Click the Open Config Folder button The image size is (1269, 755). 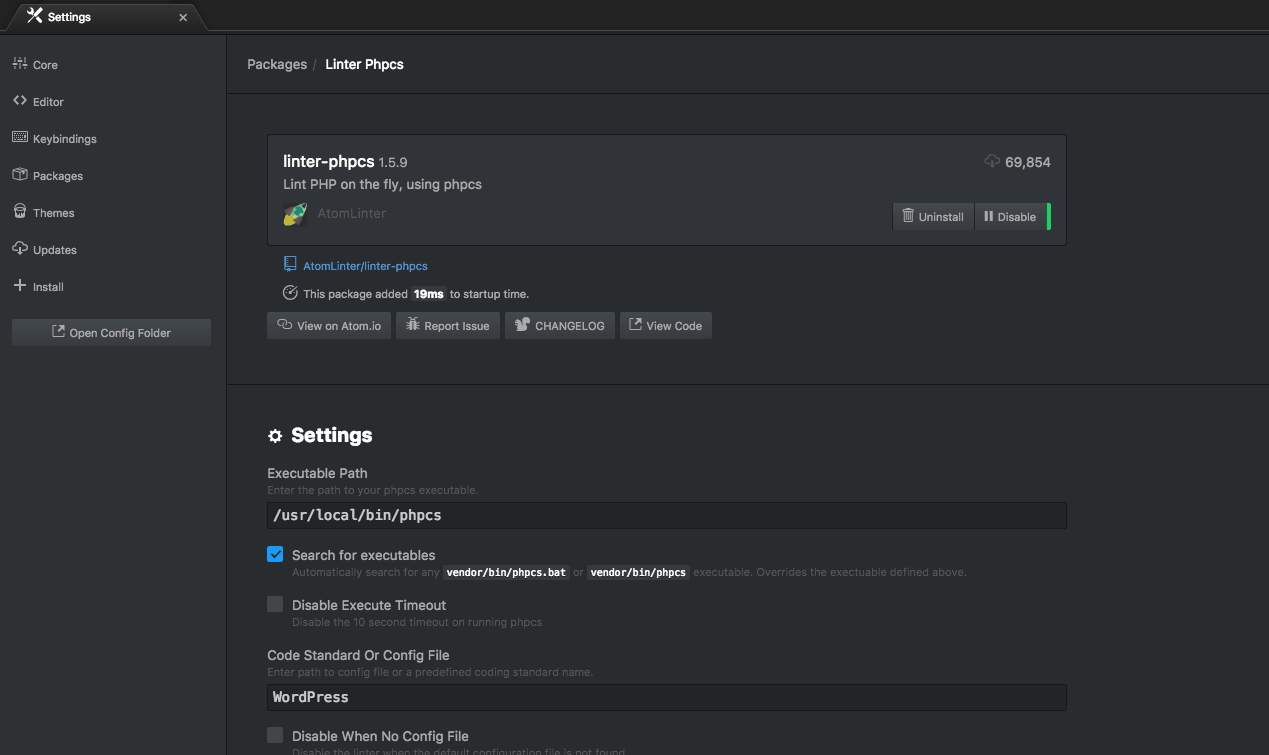[x=111, y=332]
